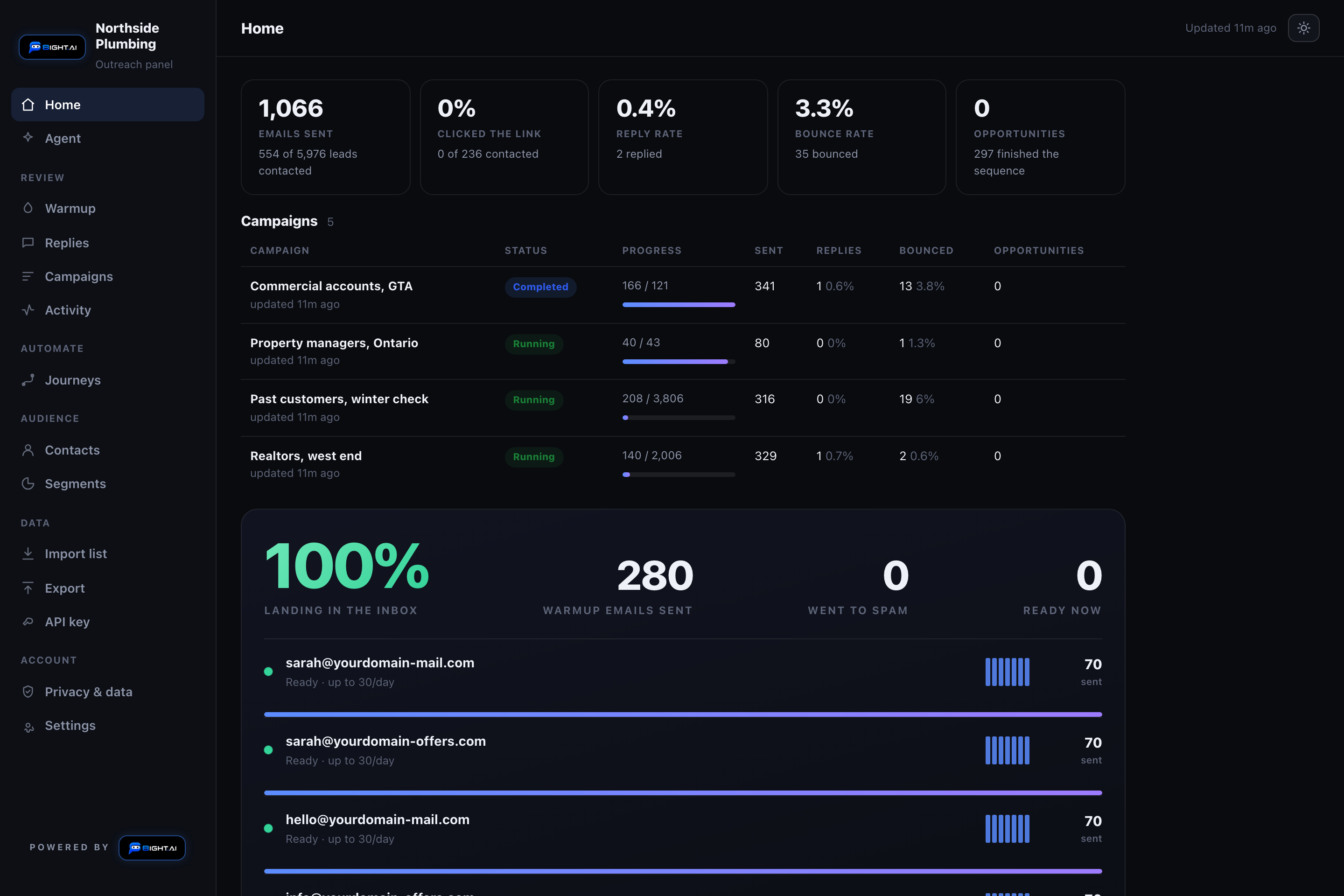Click the Activity pulse icon
This screenshot has height=896, width=1344.
pos(28,310)
